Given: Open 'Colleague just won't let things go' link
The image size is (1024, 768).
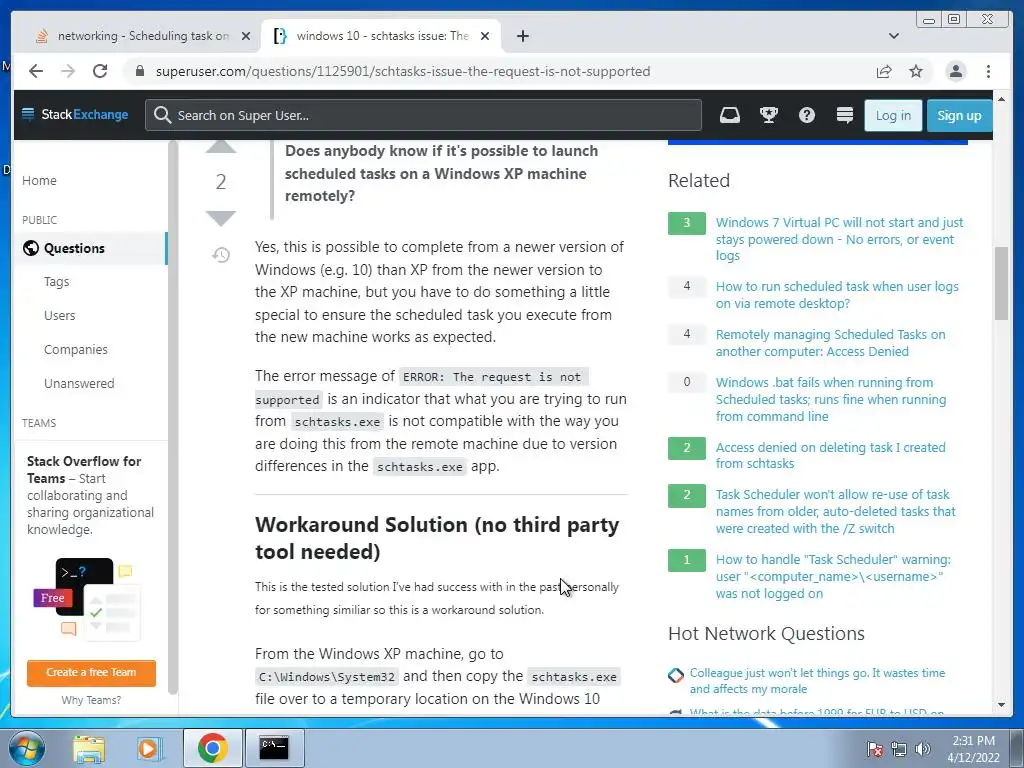Looking at the screenshot, I should pos(817,680).
